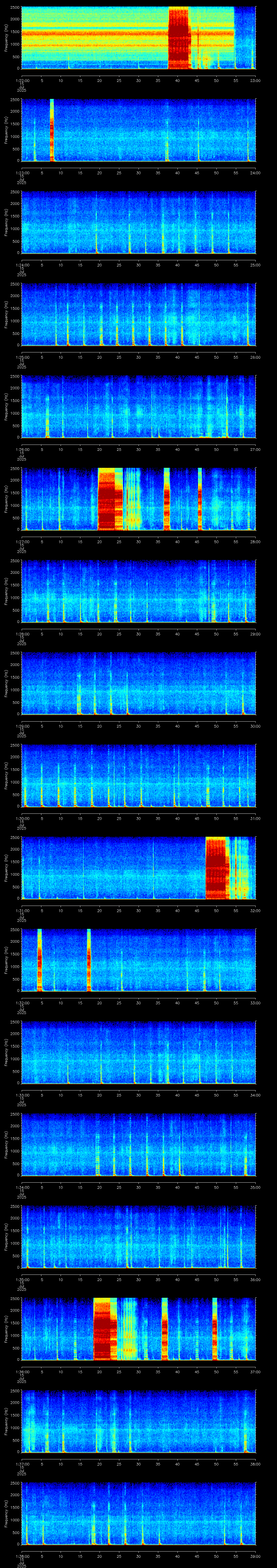
Task: Select the narrow red burst in the 1:23:00 spectrogram
Action: (52, 130)
